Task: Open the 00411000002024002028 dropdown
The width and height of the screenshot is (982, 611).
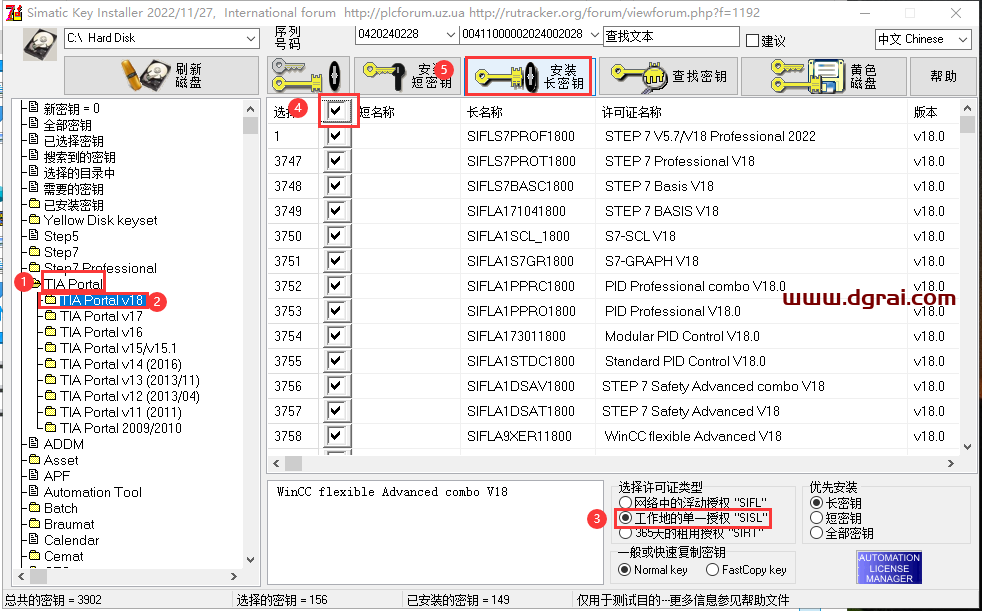Action: pyautogui.click(x=594, y=34)
